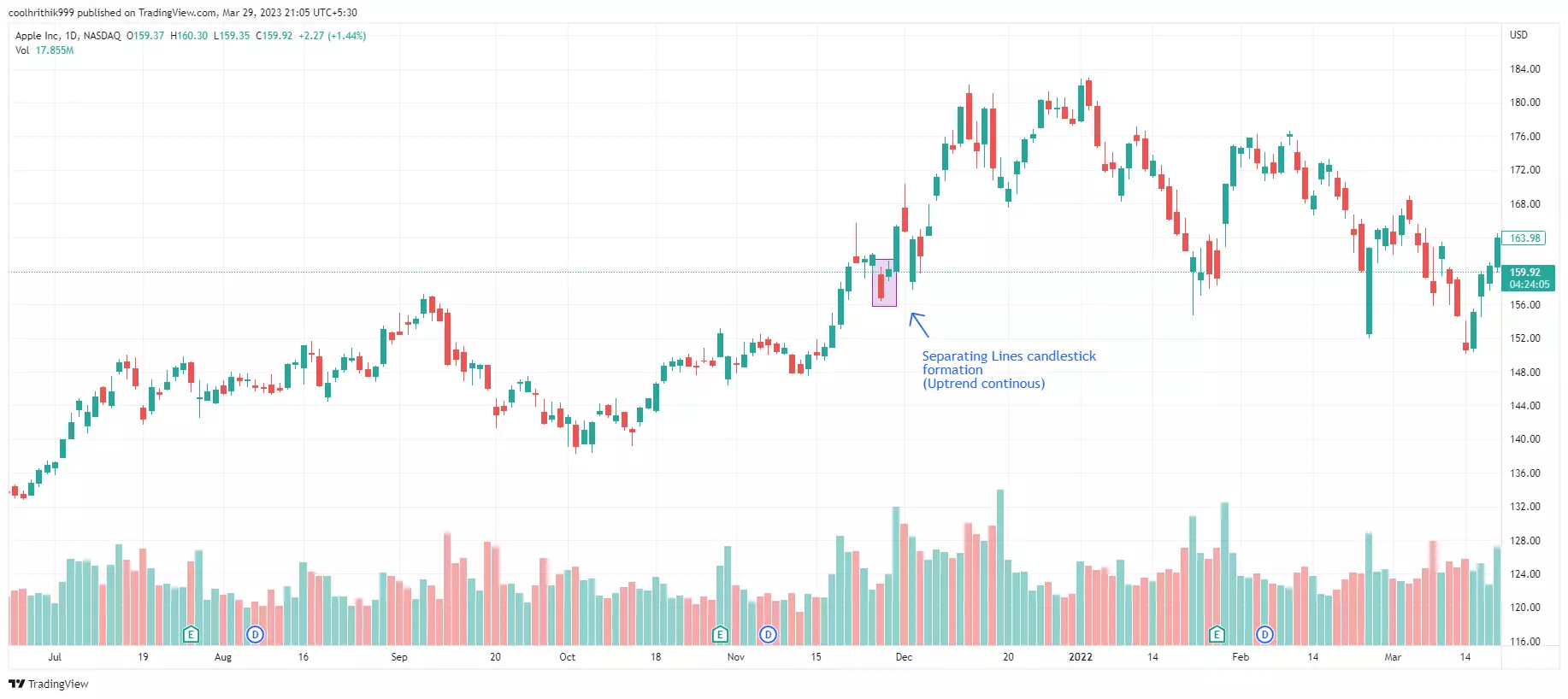1568x699 pixels.
Task: Click the dividend marker right of Aug
Action: click(x=255, y=634)
